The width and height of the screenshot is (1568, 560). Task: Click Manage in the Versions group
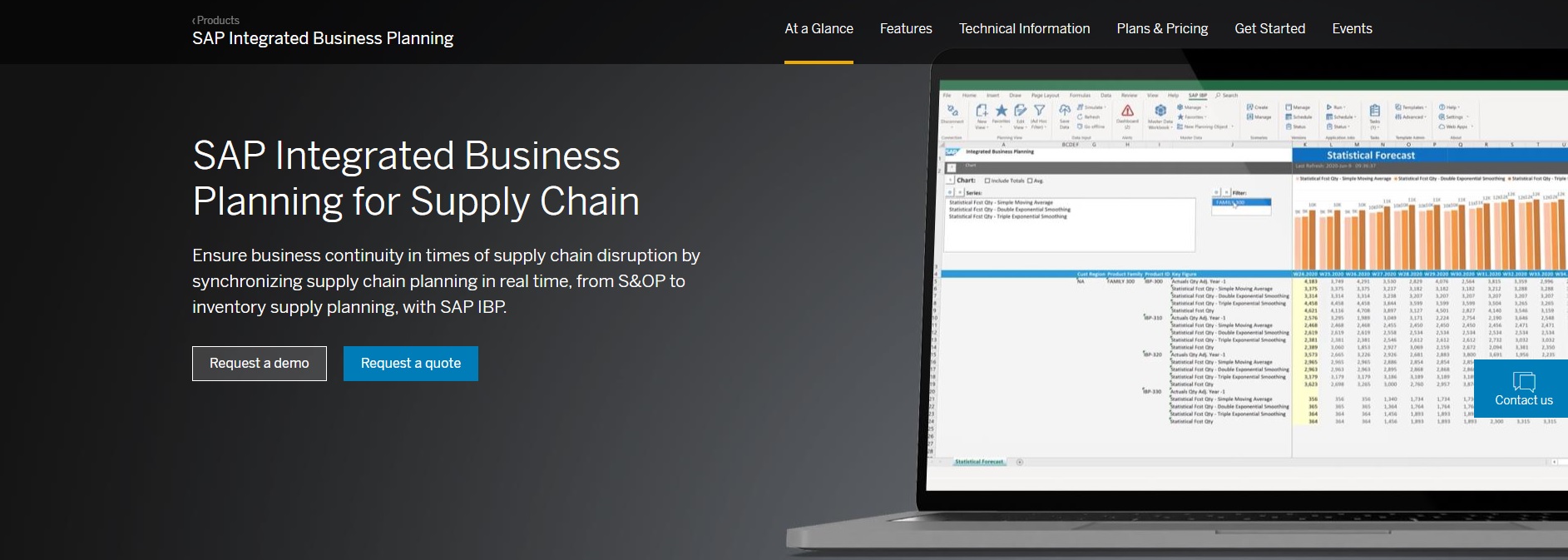[x=1298, y=107]
